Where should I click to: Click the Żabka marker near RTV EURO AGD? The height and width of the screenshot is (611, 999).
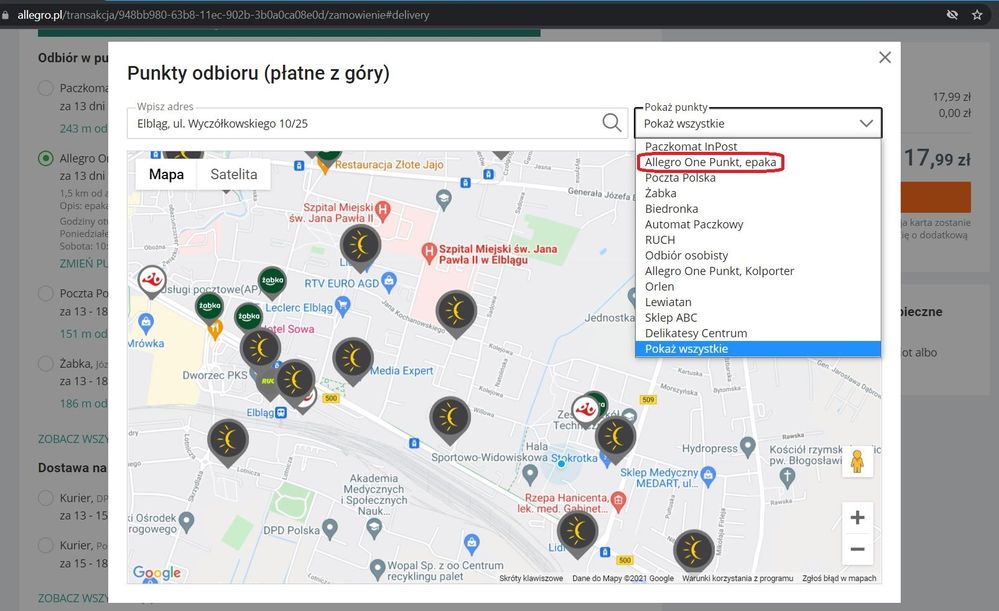[x=272, y=282]
